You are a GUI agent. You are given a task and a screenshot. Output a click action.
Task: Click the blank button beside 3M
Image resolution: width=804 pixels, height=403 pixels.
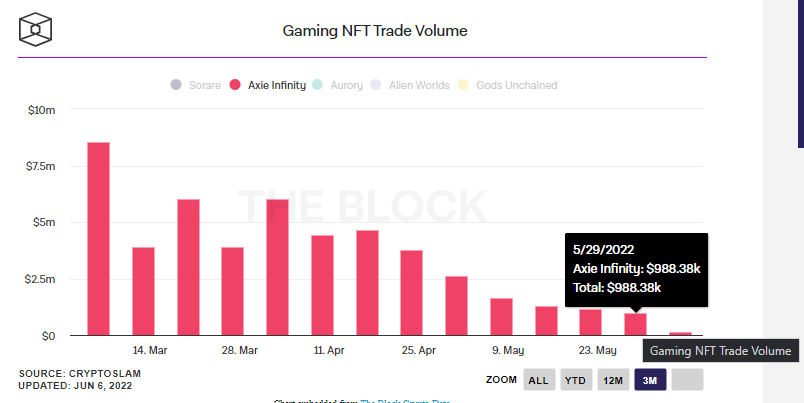click(687, 380)
